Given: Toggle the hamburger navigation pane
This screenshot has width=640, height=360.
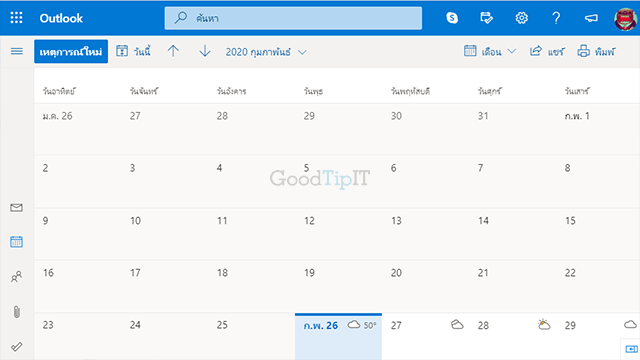Looking at the screenshot, I should (x=17, y=51).
